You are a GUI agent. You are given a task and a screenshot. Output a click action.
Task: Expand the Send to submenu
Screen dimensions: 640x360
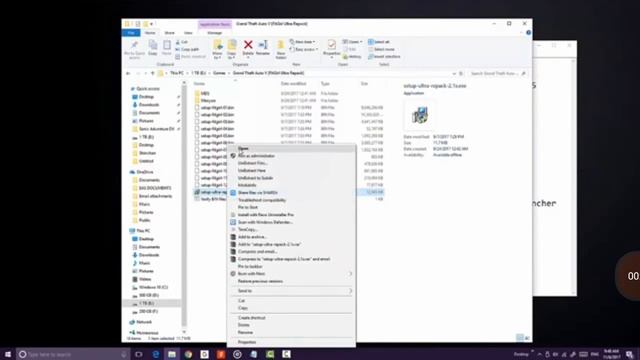(x=291, y=291)
